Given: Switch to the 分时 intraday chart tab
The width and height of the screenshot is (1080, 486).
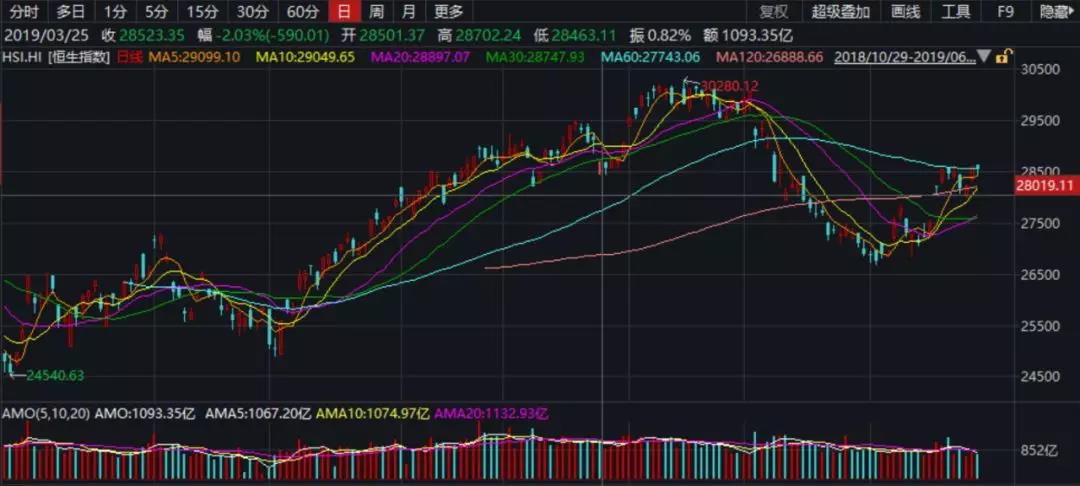Looking at the screenshot, I should point(24,11).
